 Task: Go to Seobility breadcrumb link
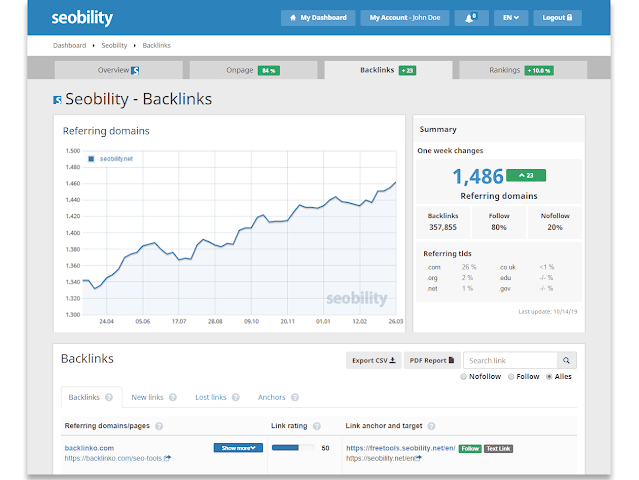(114, 45)
